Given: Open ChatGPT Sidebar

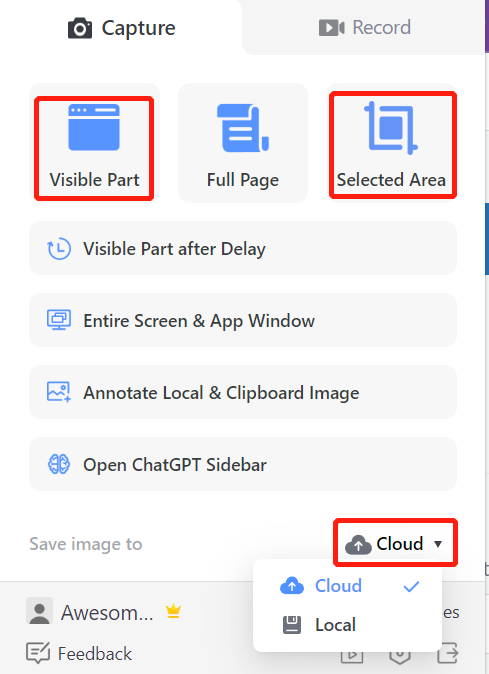Looking at the screenshot, I should (x=243, y=464).
